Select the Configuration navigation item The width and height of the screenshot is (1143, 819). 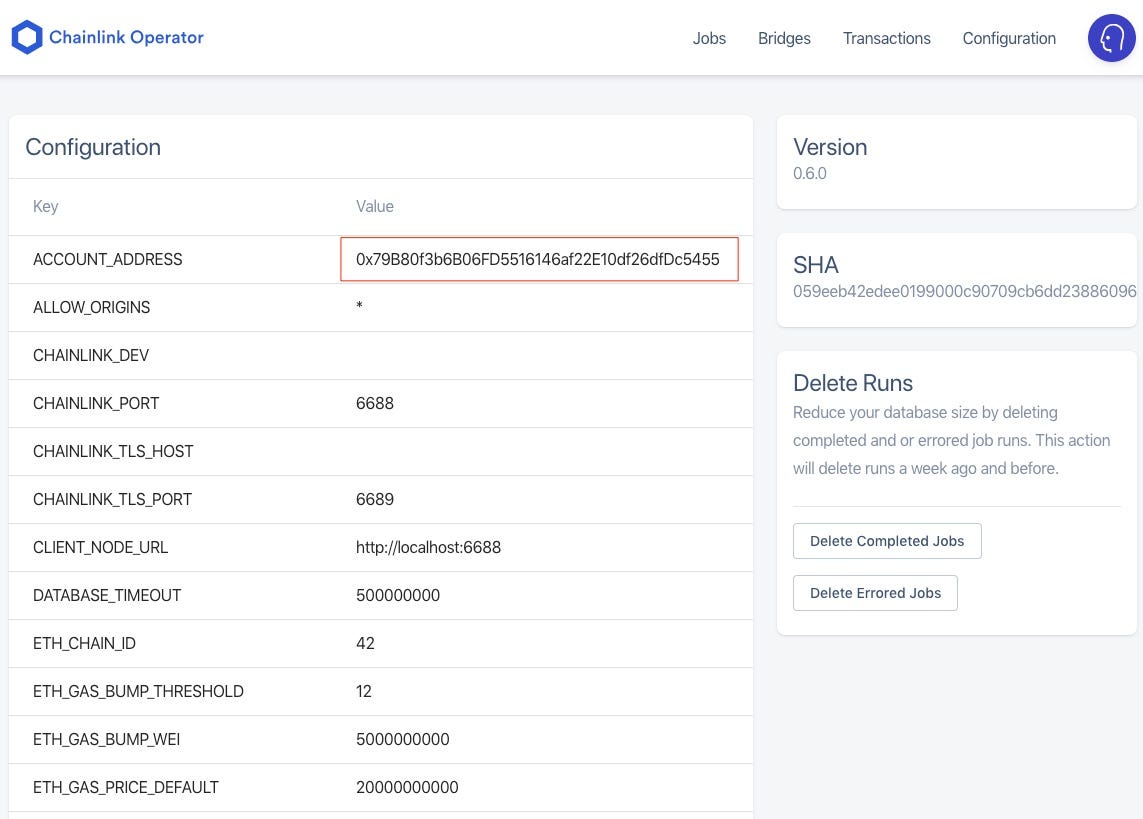pyautogui.click(x=1009, y=39)
